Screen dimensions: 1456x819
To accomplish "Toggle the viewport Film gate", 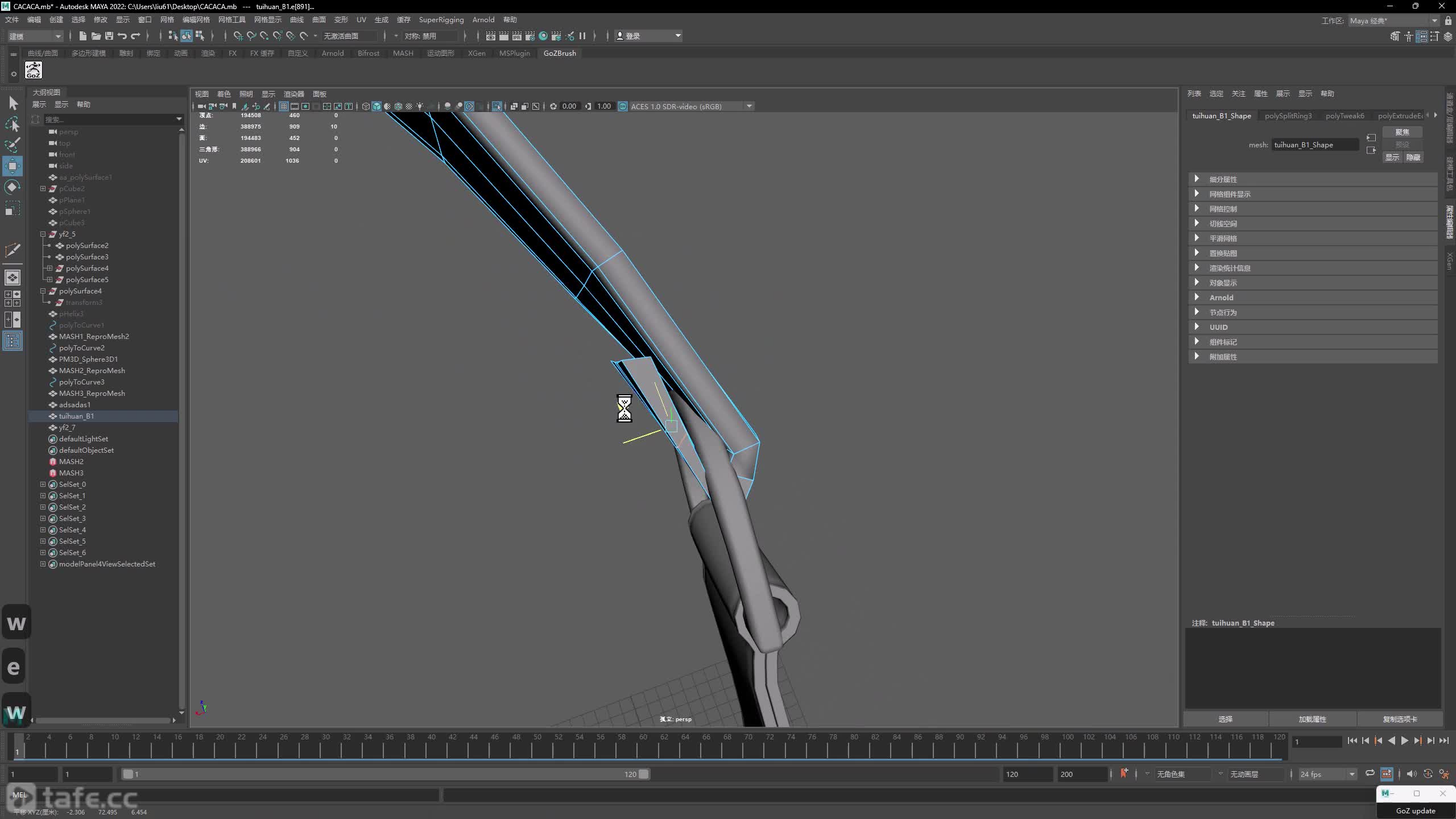I will point(295,106).
